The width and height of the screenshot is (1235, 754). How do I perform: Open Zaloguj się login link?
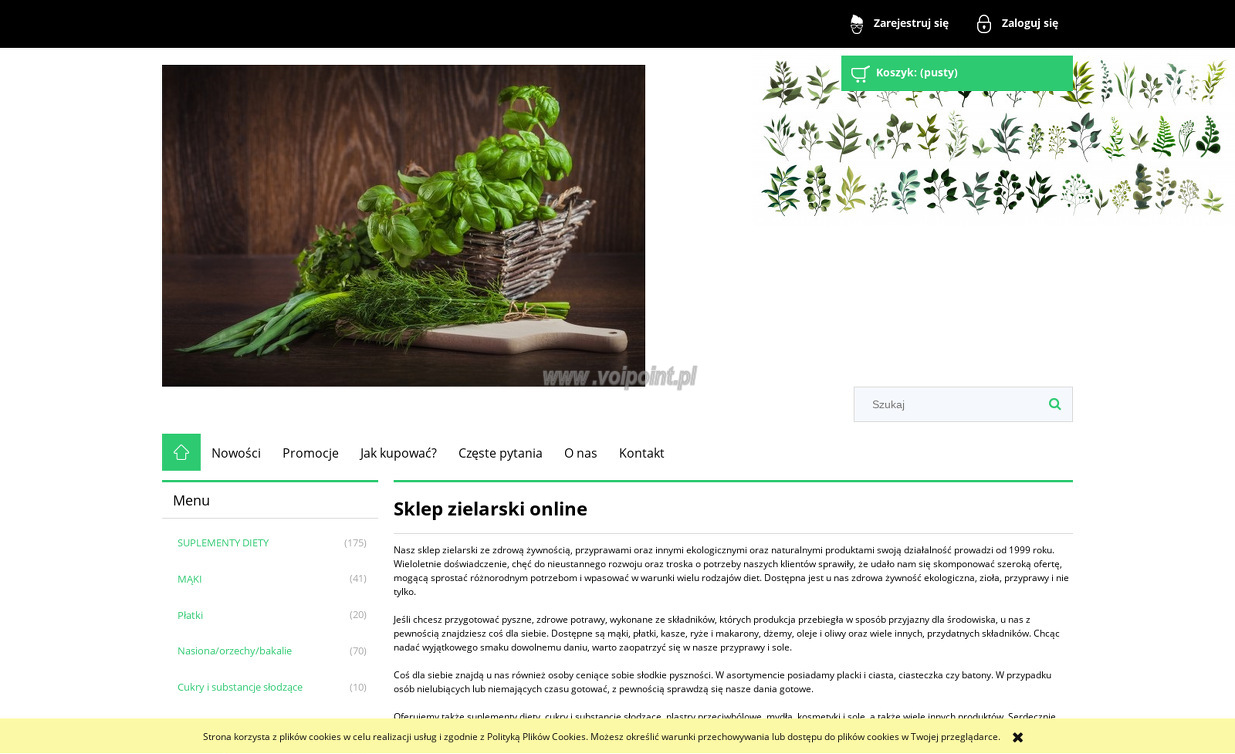(1029, 23)
